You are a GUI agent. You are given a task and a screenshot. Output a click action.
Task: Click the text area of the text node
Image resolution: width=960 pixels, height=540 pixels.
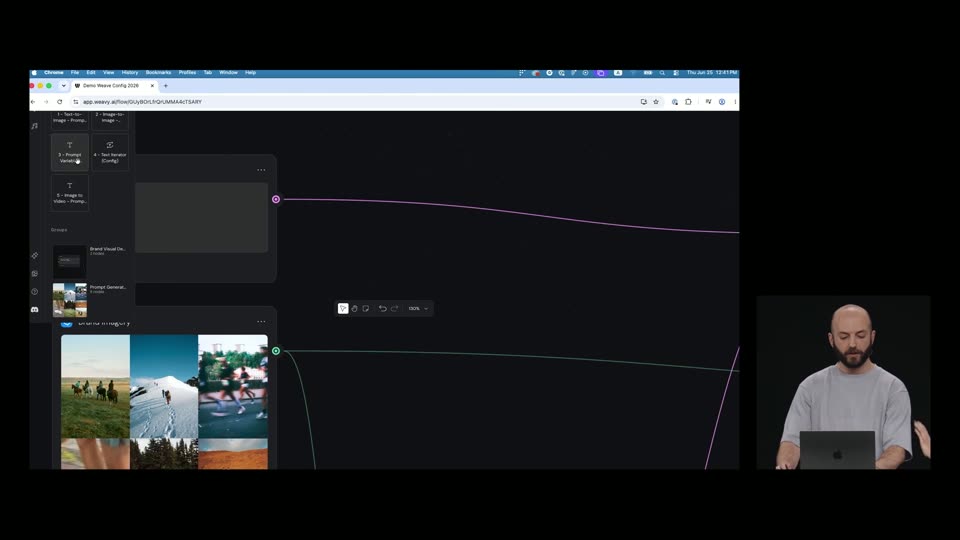[201, 217]
